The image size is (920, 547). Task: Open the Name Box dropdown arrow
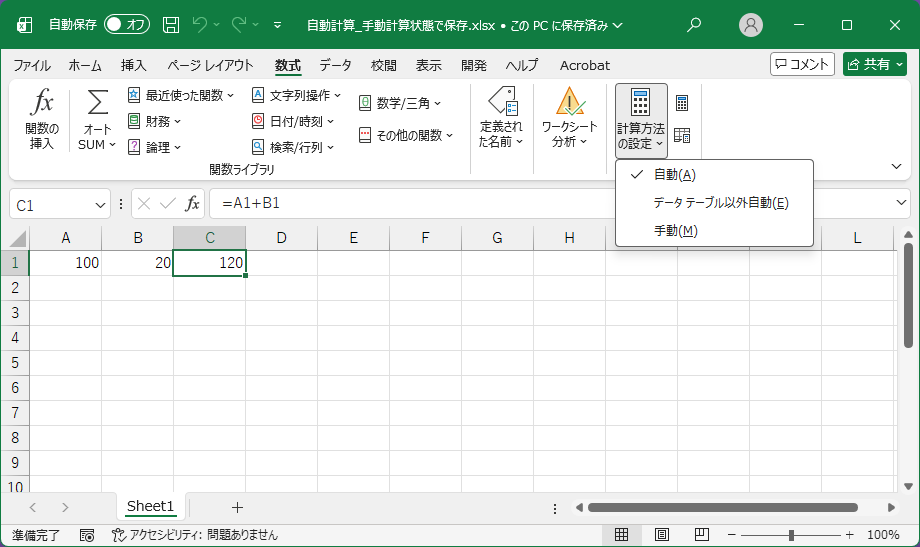[x=100, y=205]
